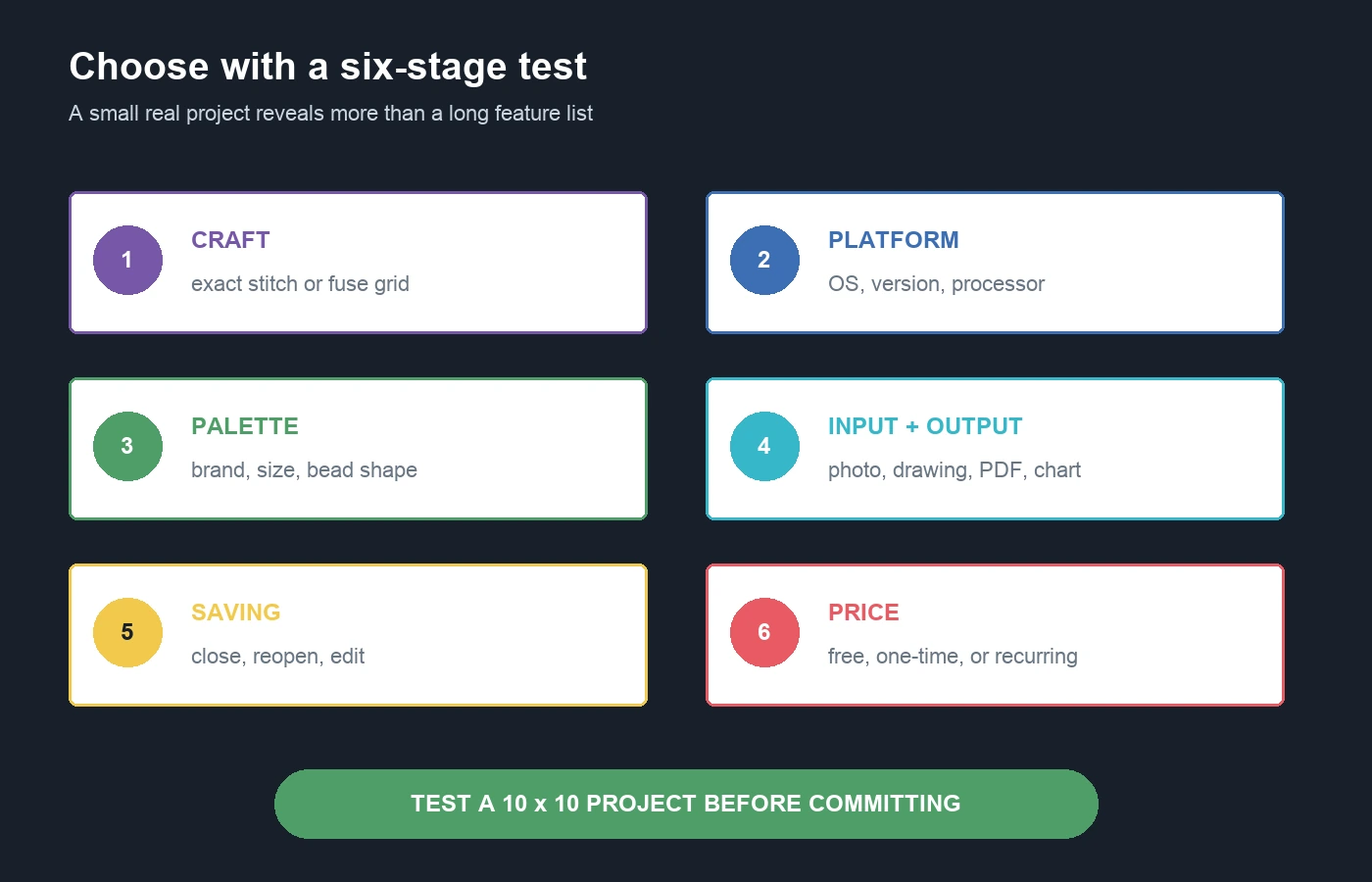Select the PALETTE heading text
The height and width of the screenshot is (882, 1372).
245,426
